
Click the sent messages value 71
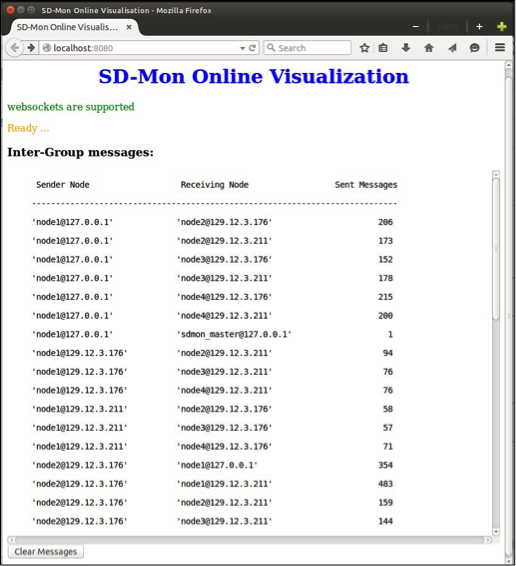[x=388, y=447]
